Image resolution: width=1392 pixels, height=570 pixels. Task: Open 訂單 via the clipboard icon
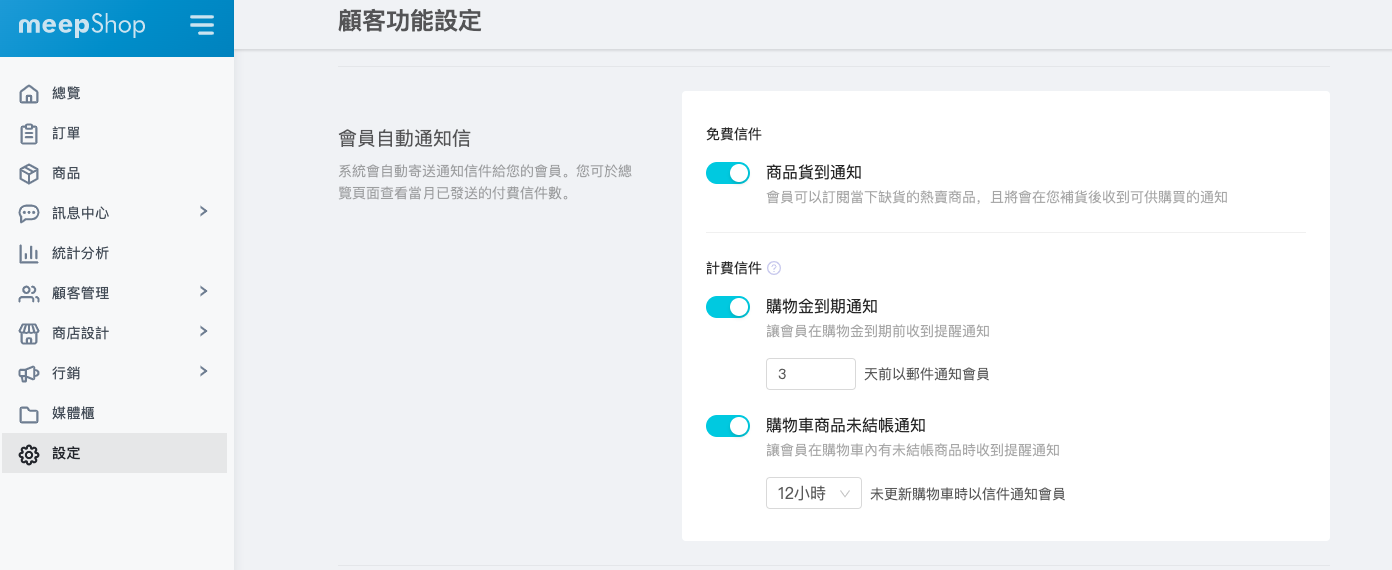click(29, 134)
